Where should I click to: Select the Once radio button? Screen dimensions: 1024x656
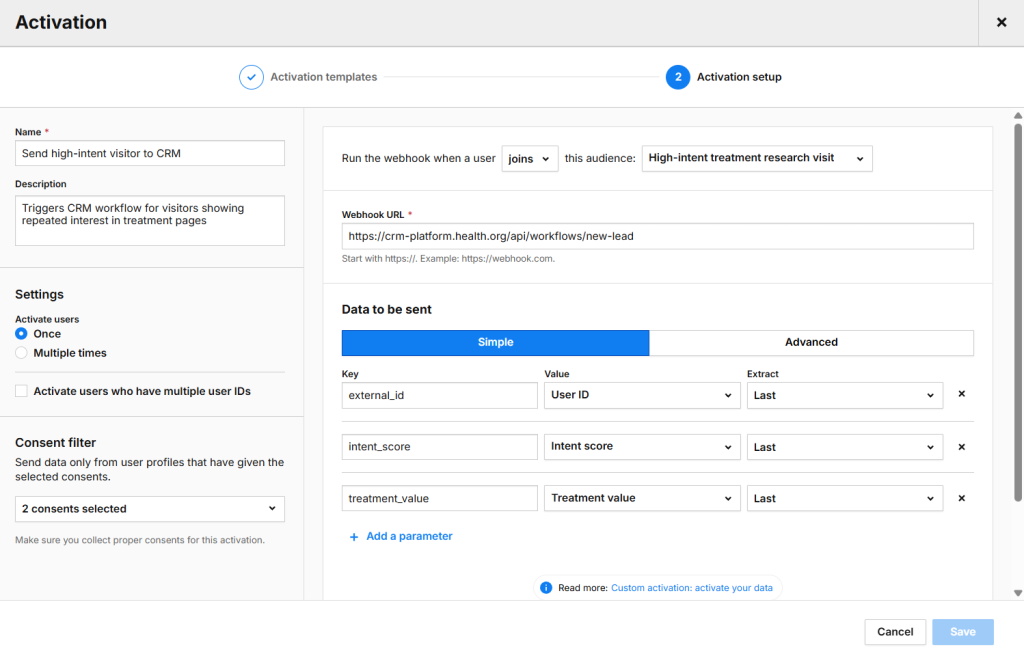pos(21,334)
